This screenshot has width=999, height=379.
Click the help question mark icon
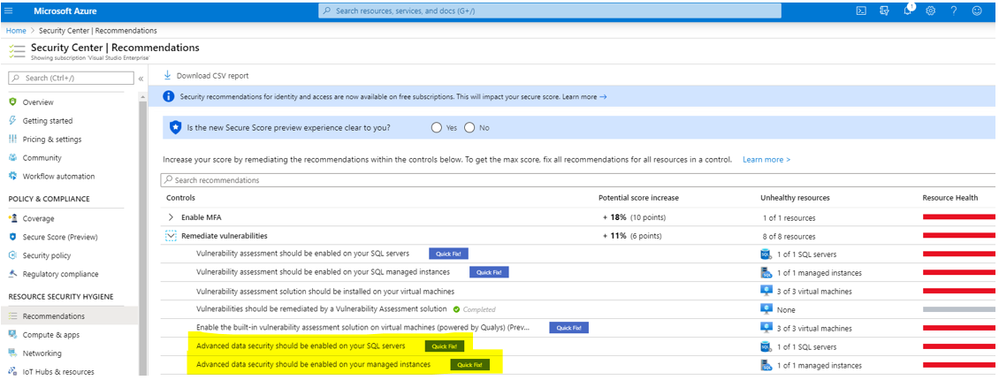coord(954,11)
